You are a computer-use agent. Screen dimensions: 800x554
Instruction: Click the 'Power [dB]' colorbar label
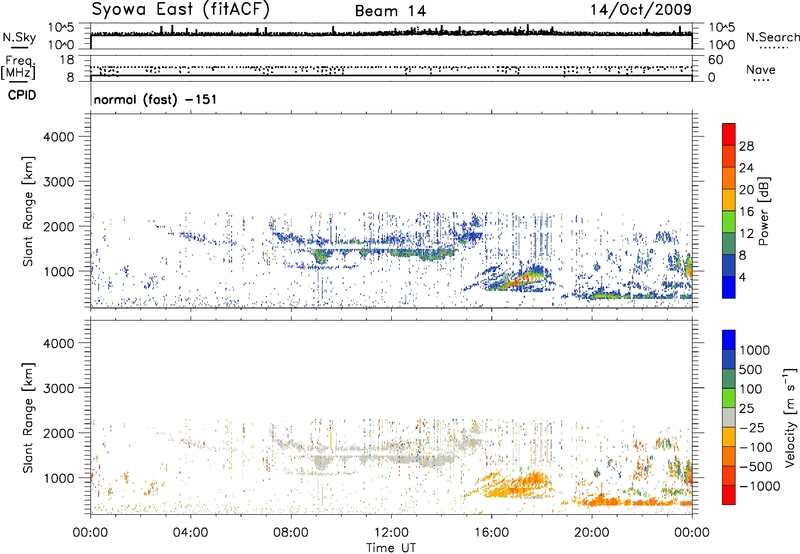[x=764, y=211]
